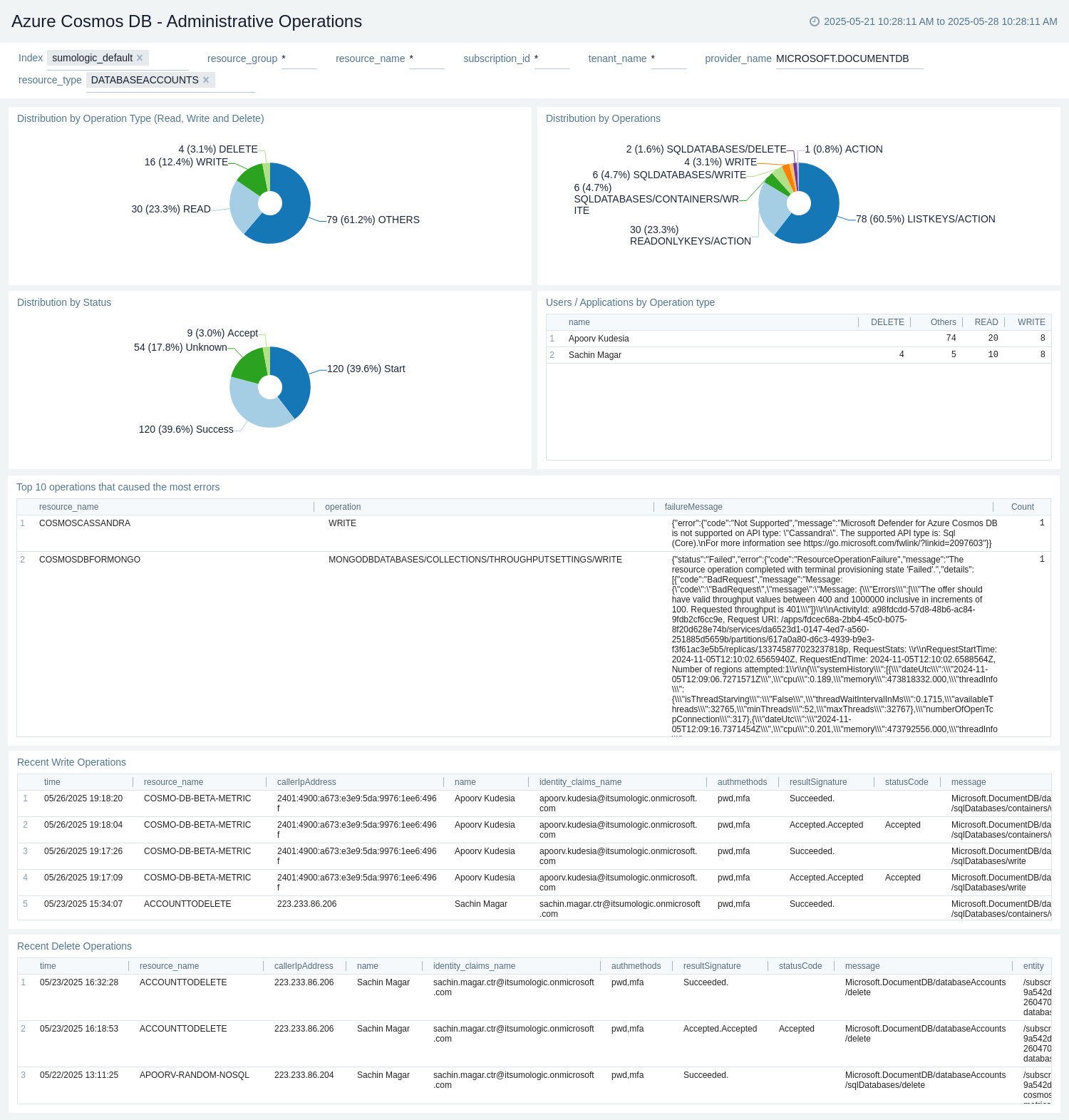1069x1120 pixels.
Task: Sort Recent Write Operations by resultSignature
Action: point(818,782)
